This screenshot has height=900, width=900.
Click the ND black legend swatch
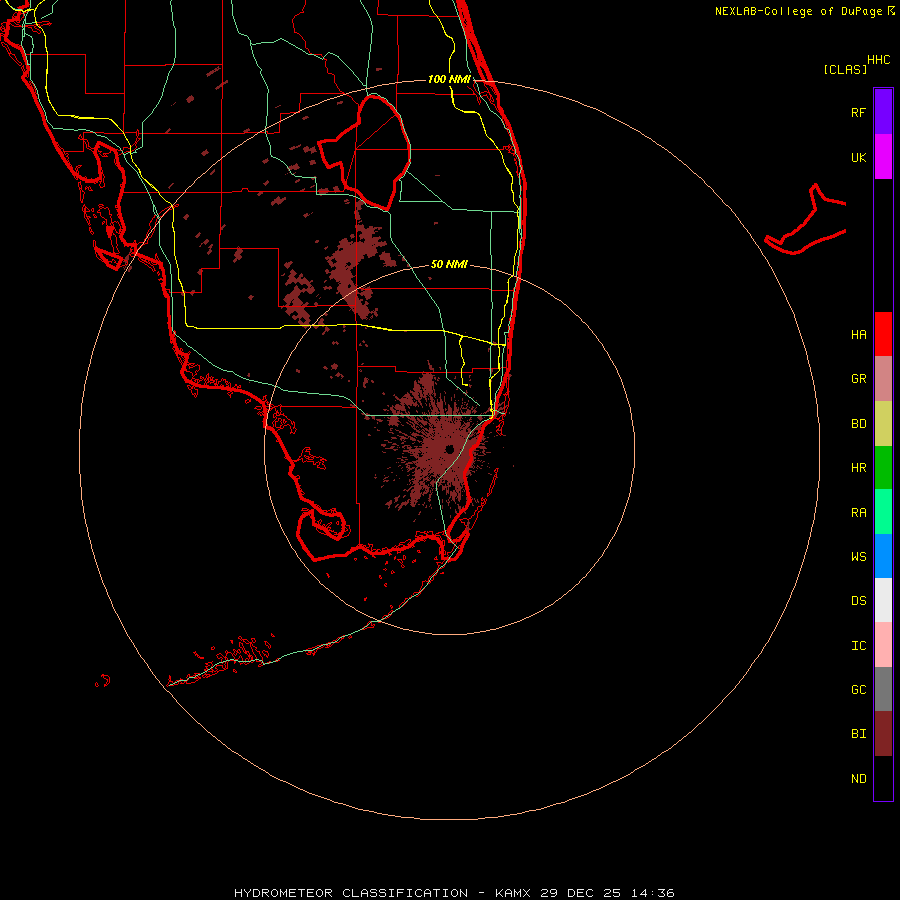coord(883,778)
